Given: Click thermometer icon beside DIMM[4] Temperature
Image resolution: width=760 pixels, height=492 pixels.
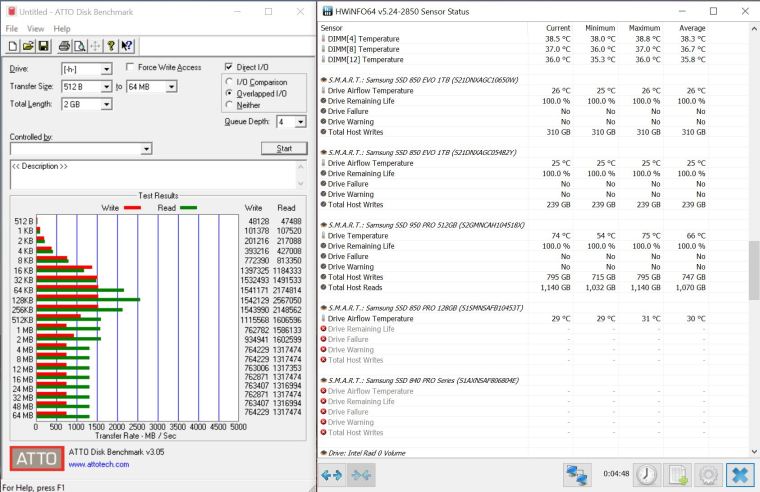Looking at the screenshot, I should tap(323, 38).
